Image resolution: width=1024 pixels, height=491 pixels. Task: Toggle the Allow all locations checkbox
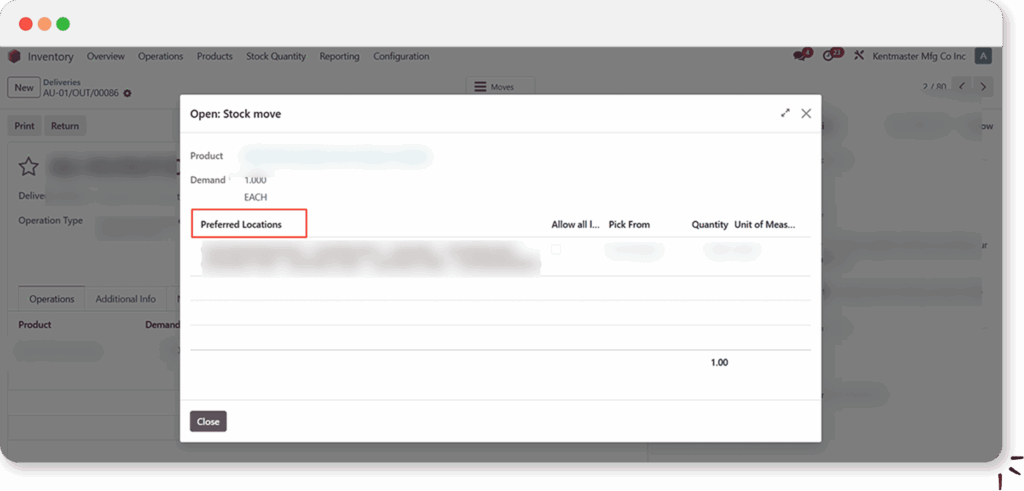[x=556, y=250]
